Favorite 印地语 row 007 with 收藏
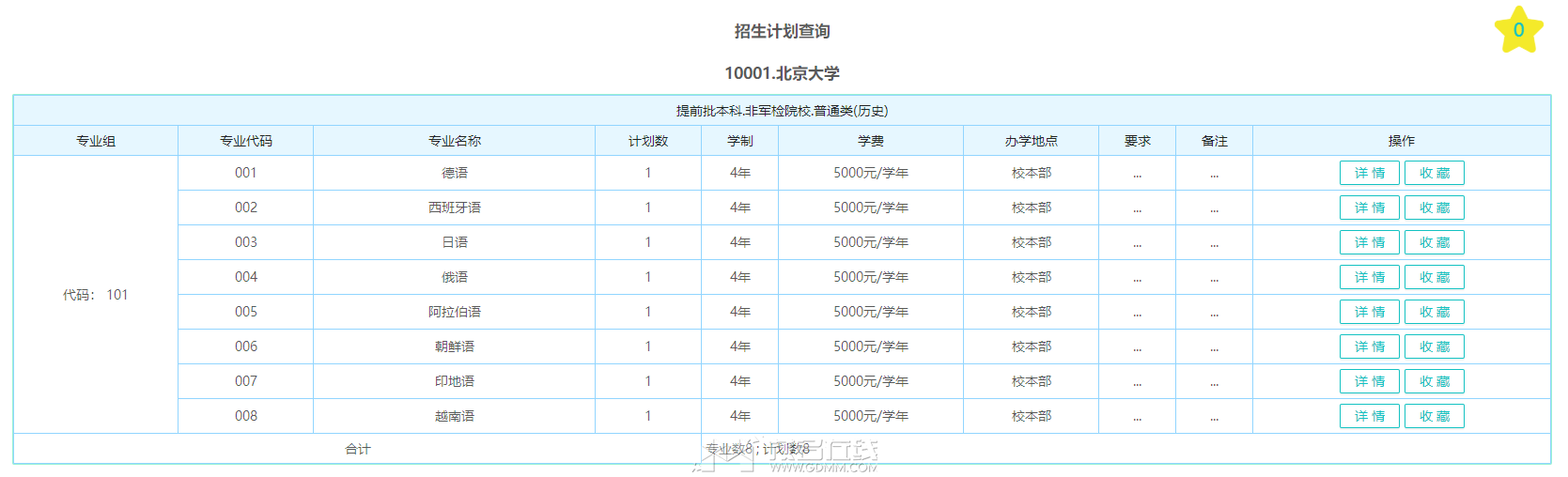Viewport: 1568px width, 477px height. (1434, 381)
